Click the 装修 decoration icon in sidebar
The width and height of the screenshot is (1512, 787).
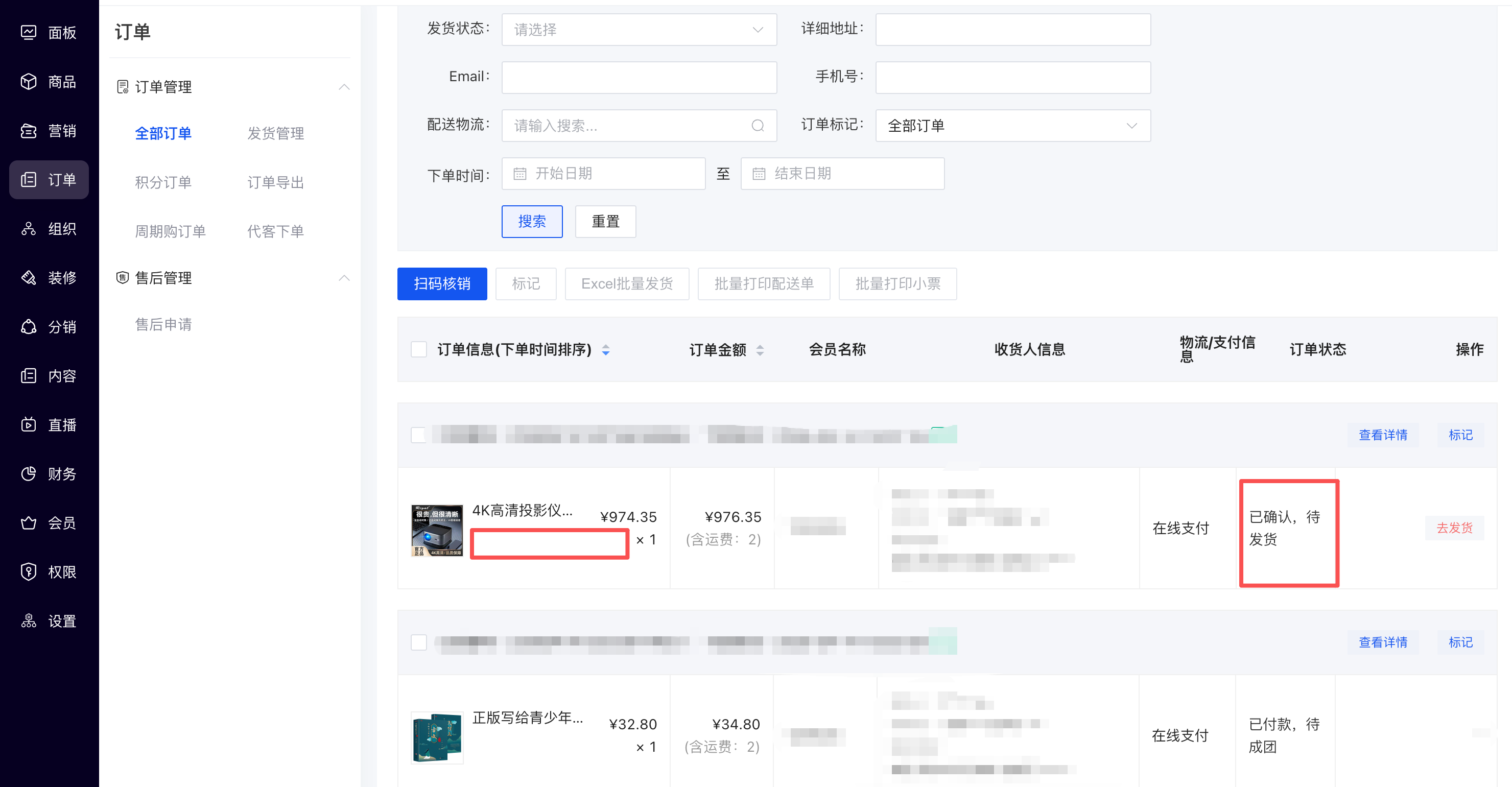pyautogui.click(x=28, y=278)
